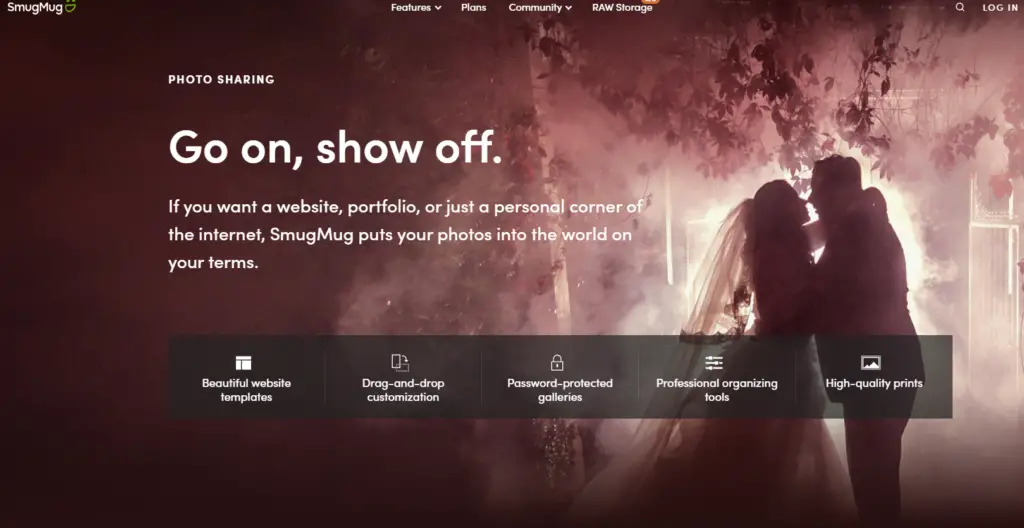Select the Beautiful website templates text
The image size is (1024, 528).
tap(246, 390)
